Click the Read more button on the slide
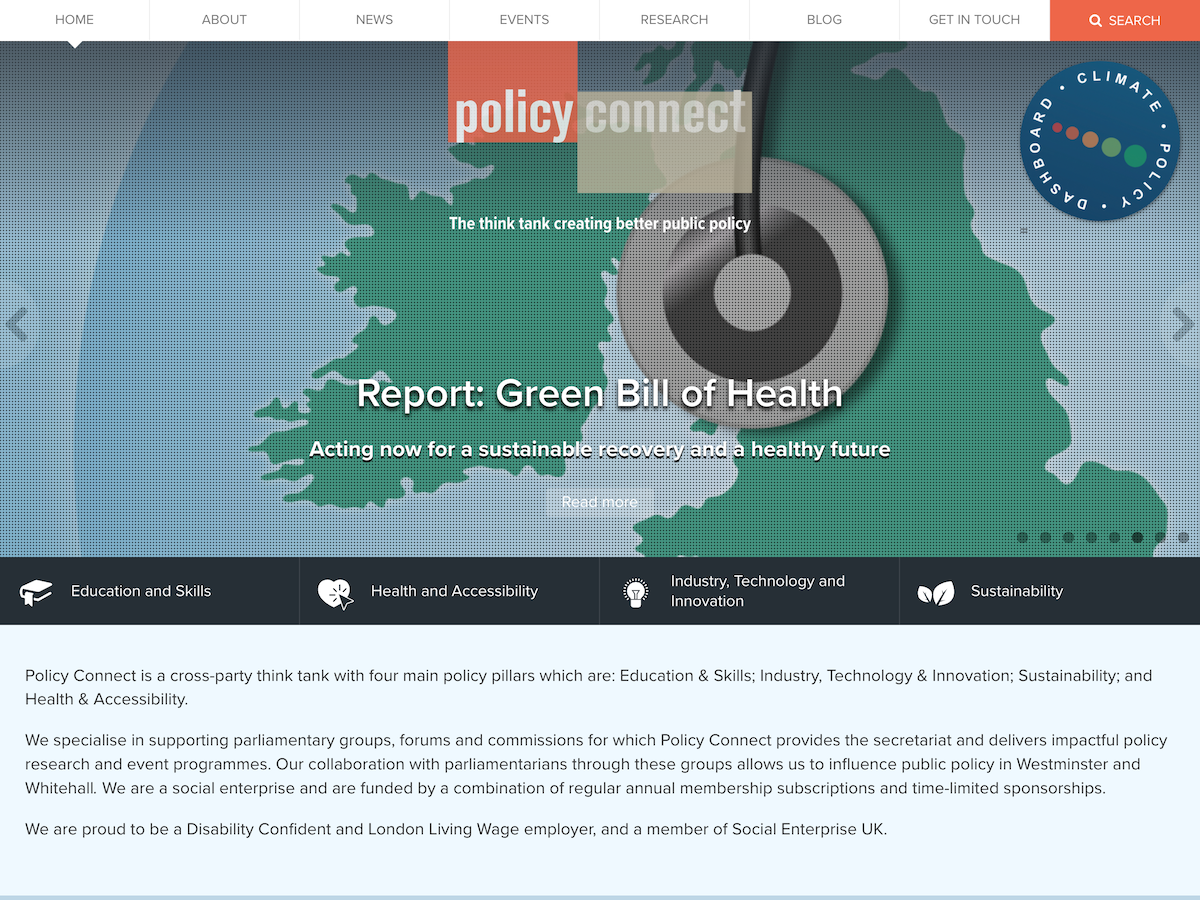This screenshot has width=1200, height=900. (600, 502)
